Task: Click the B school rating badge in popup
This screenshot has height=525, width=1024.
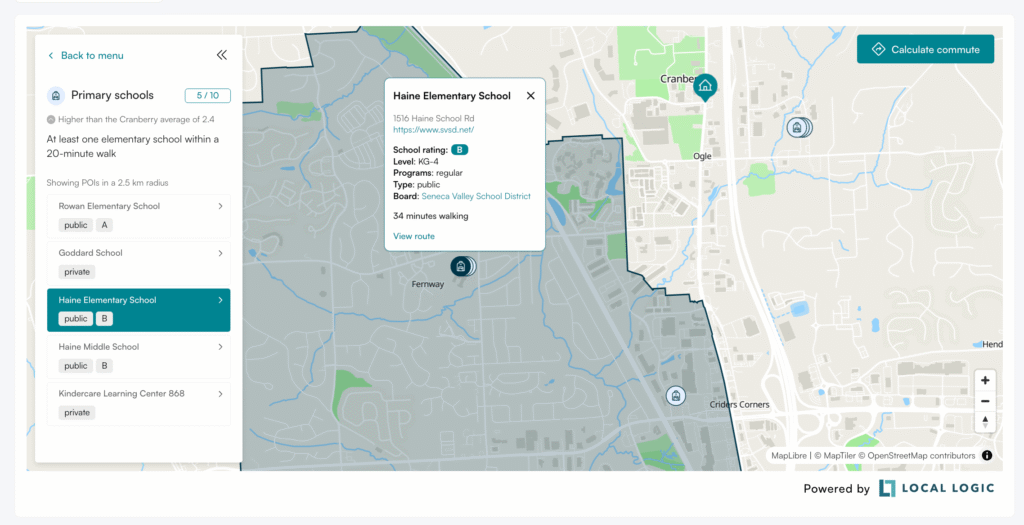Action: (x=460, y=150)
